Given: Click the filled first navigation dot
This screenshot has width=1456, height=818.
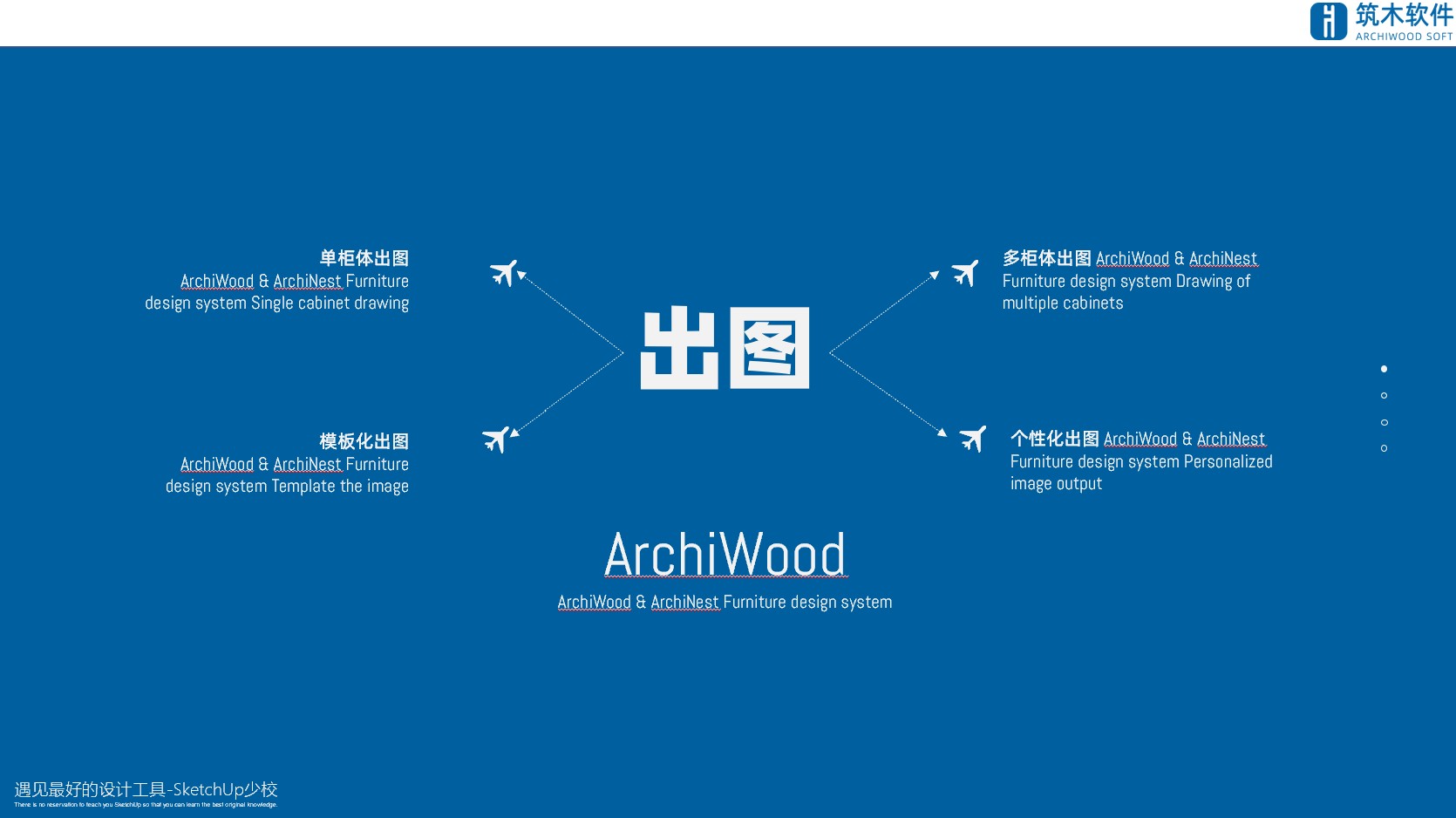Looking at the screenshot, I should (x=1385, y=368).
